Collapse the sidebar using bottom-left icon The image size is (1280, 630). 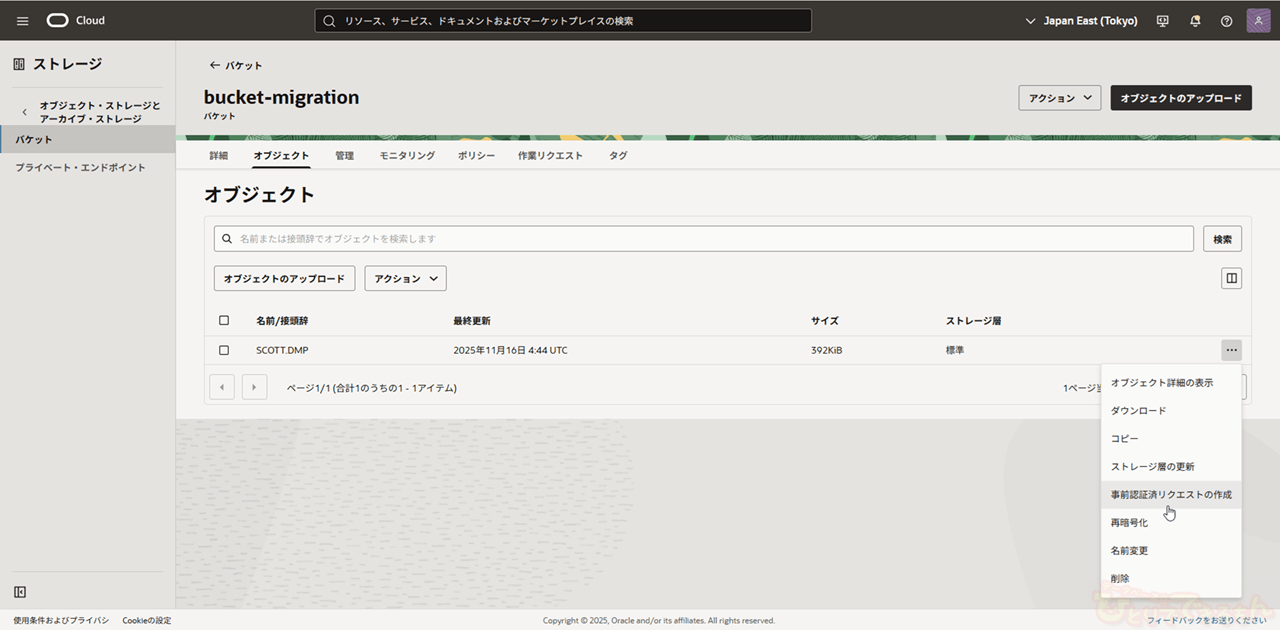(19, 592)
